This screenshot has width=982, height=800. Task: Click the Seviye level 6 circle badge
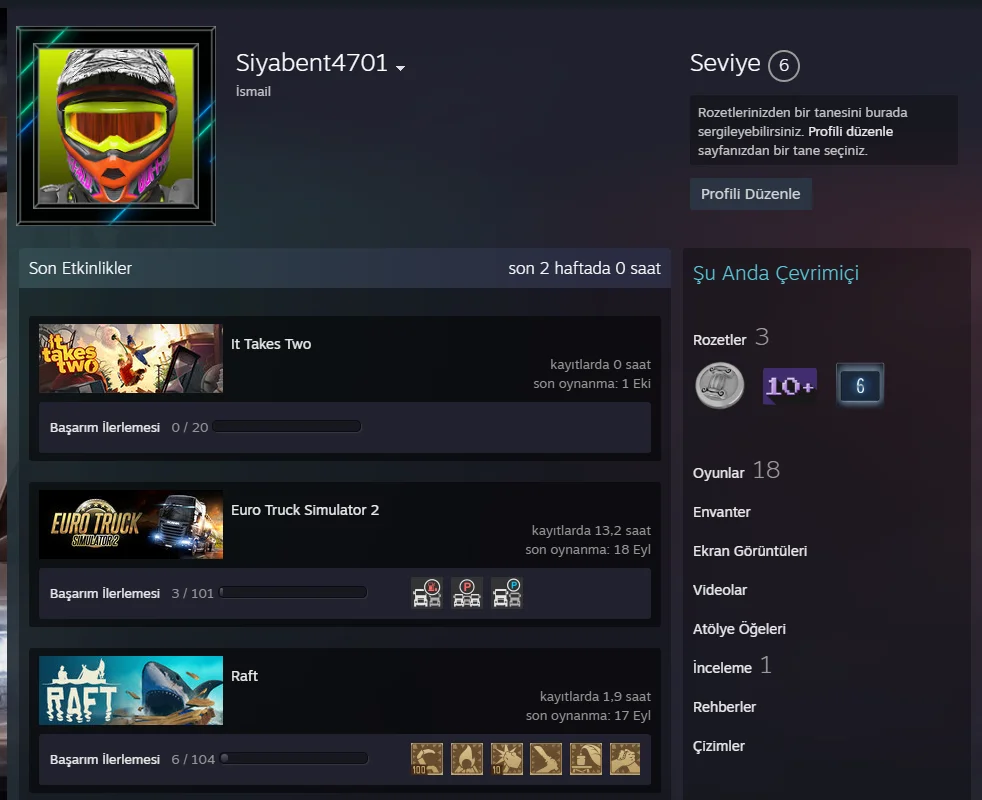pos(783,65)
